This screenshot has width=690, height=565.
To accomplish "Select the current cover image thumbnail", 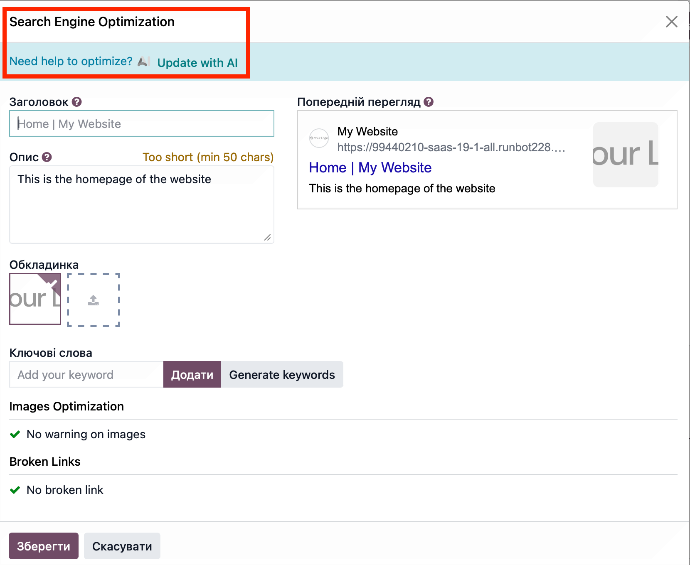I will [35, 299].
